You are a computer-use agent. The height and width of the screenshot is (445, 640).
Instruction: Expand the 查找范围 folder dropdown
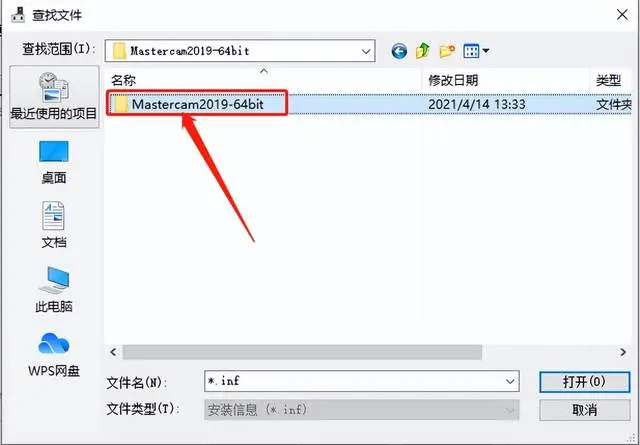point(366,51)
